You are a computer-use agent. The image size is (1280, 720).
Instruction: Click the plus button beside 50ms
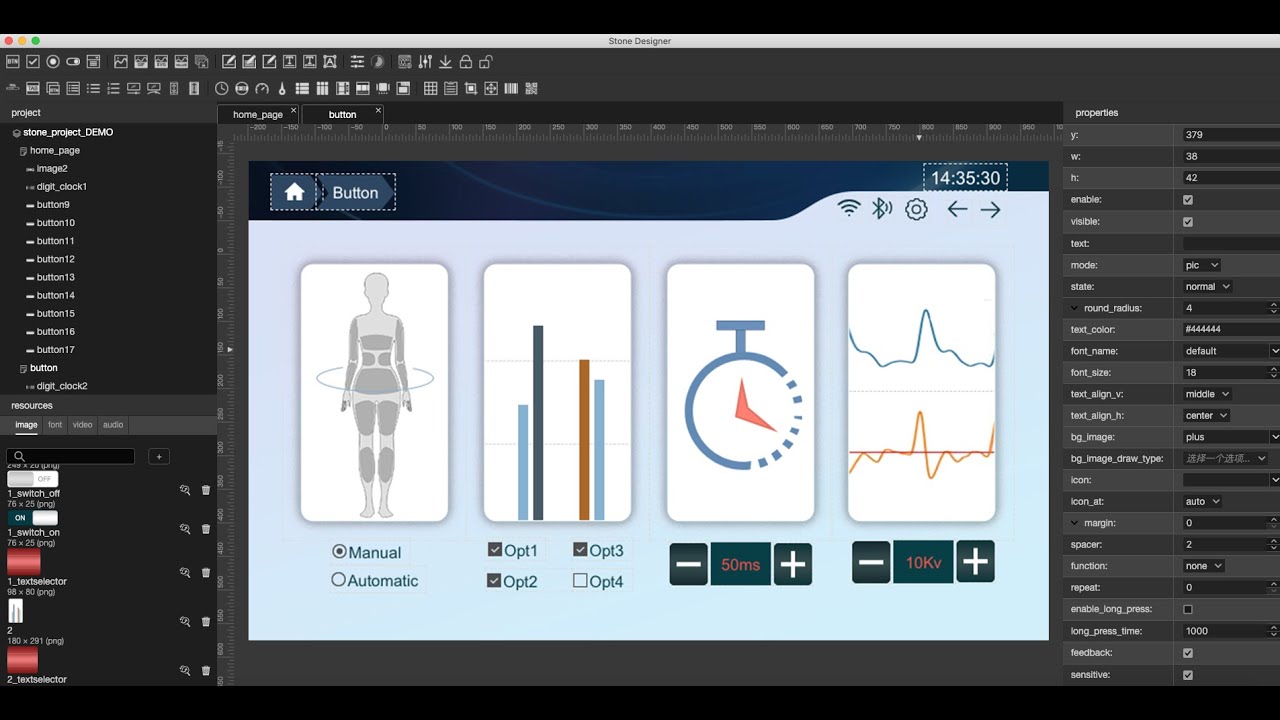pyautogui.click(x=793, y=565)
